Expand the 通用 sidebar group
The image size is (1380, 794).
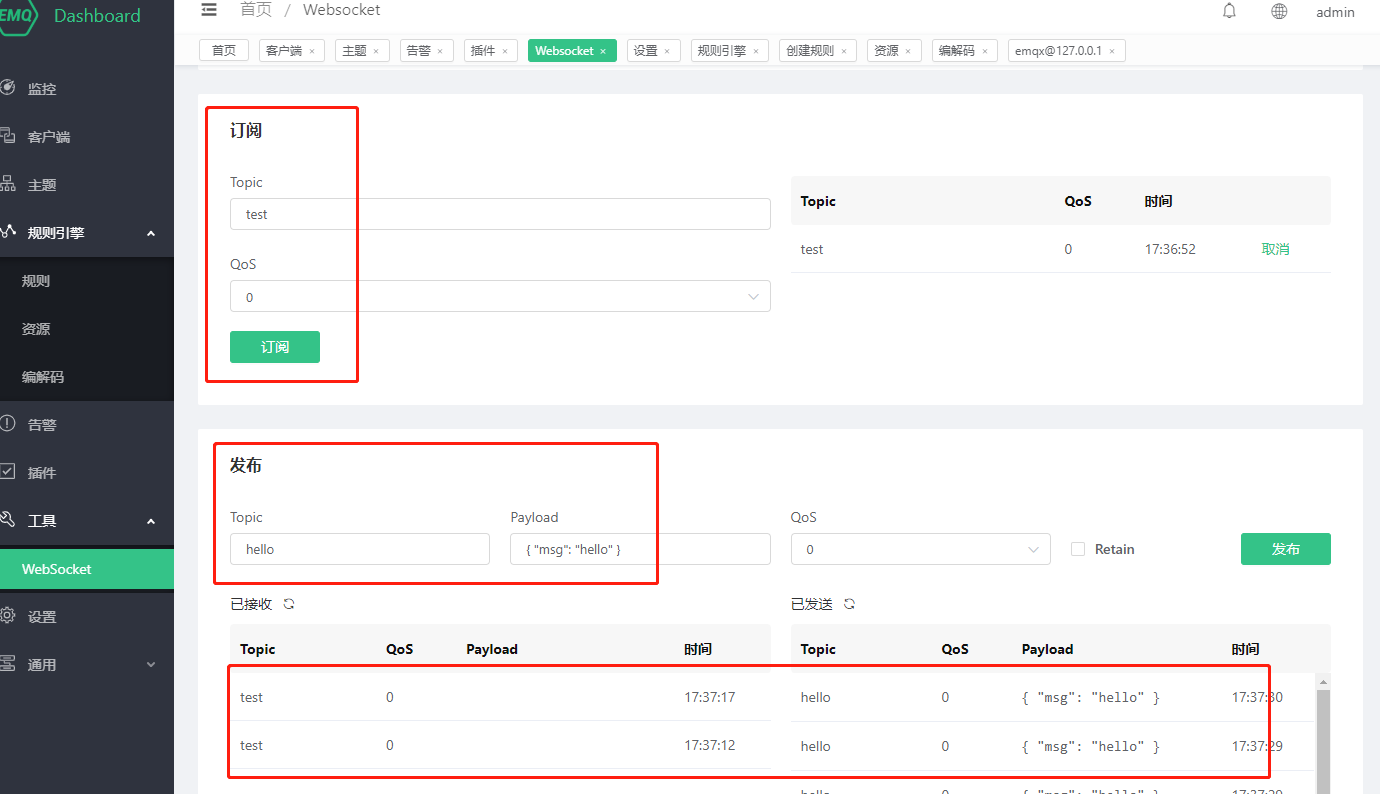pyautogui.click(x=87, y=665)
